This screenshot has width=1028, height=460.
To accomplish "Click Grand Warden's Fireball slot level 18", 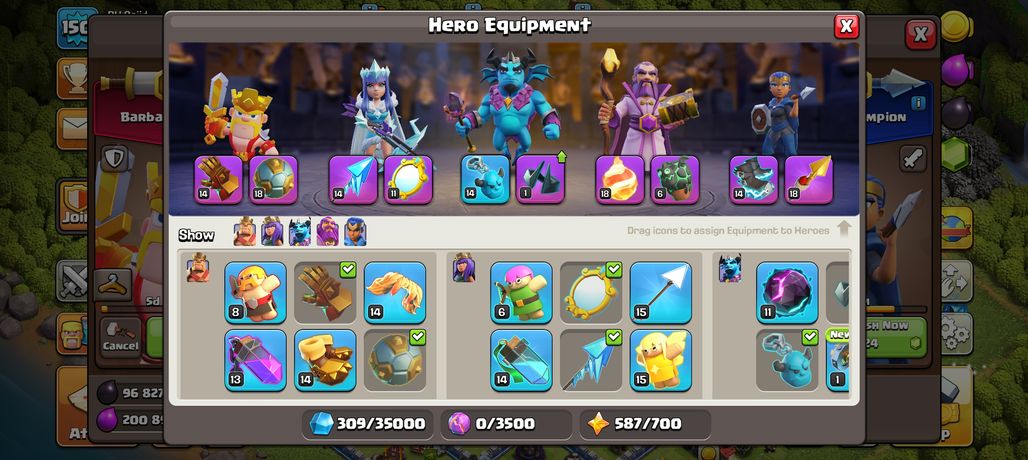I will 620,180.
